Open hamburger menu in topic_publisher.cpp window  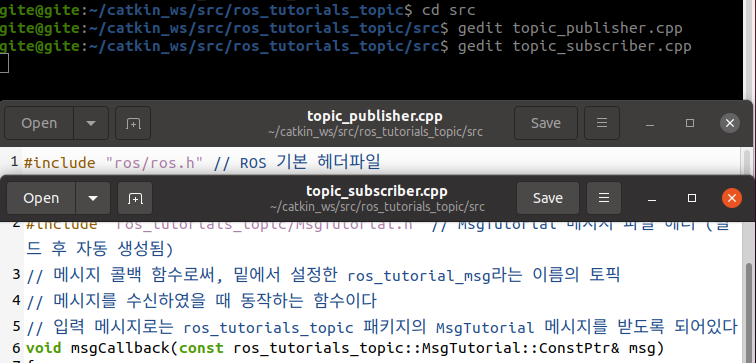(x=602, y=123)
